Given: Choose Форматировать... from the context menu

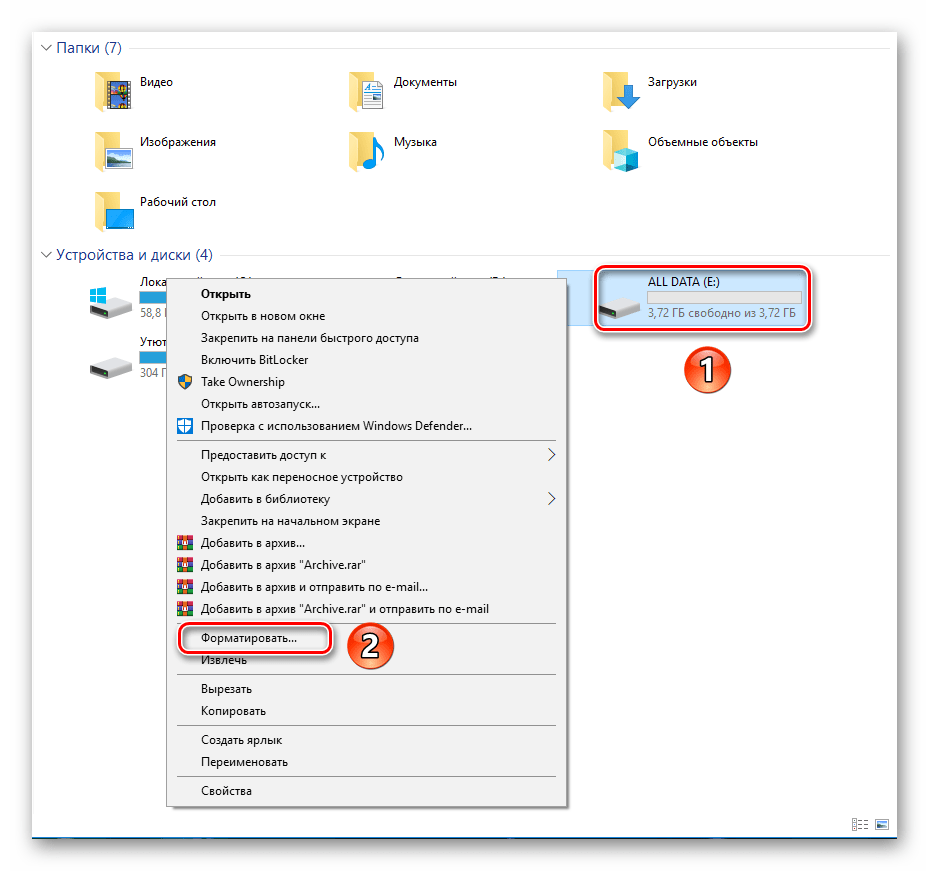Looking at the screenshot, I should [x=249, y=638].
